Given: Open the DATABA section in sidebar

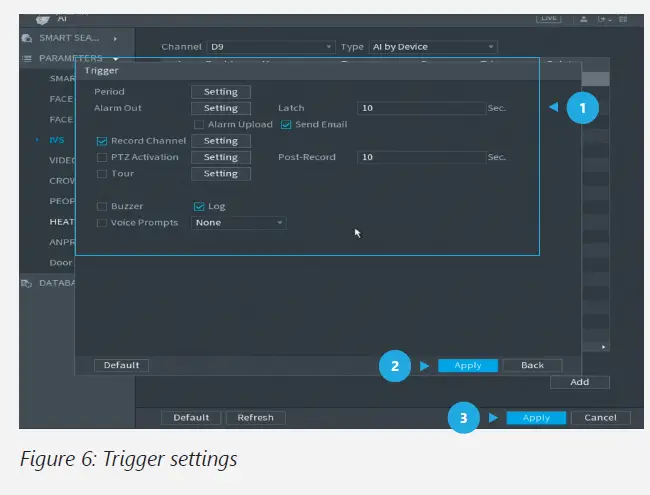Looking at the screenshot, I should pos(57,283).
